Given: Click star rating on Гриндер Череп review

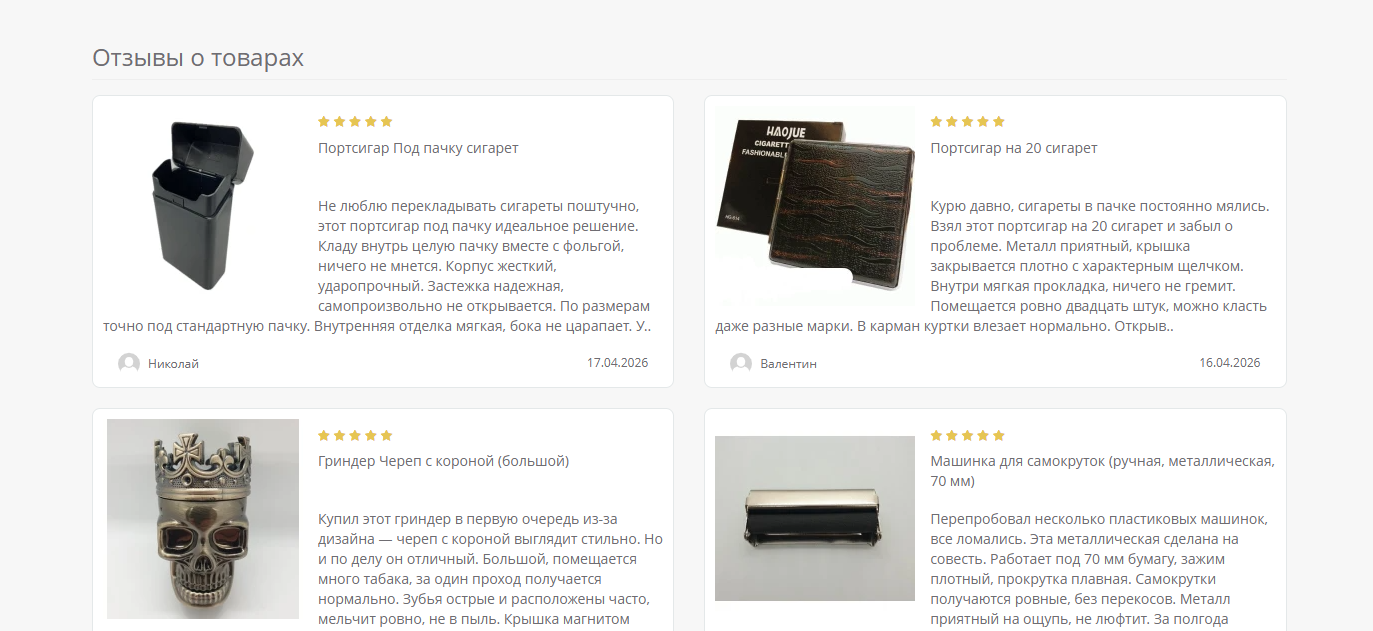Looking at the screenshot, I should (355, 435).
